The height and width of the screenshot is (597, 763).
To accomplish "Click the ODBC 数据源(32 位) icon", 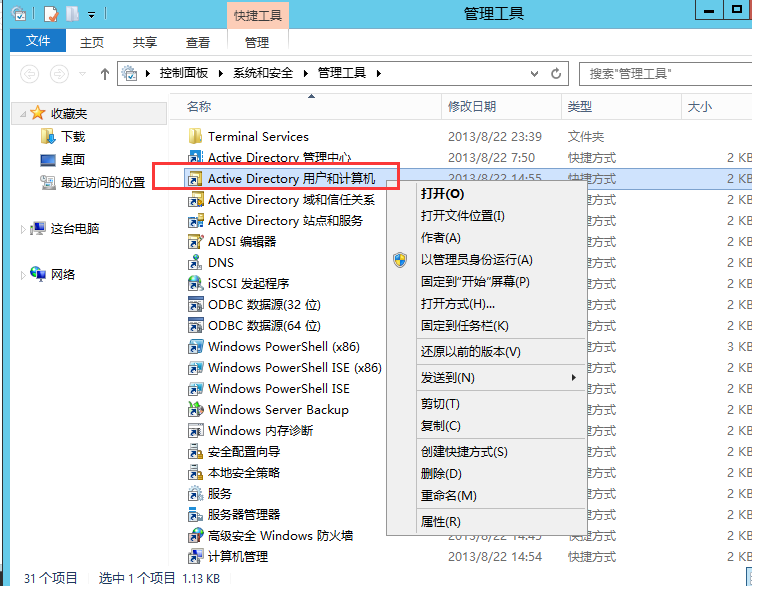I will tap(195, 305).
